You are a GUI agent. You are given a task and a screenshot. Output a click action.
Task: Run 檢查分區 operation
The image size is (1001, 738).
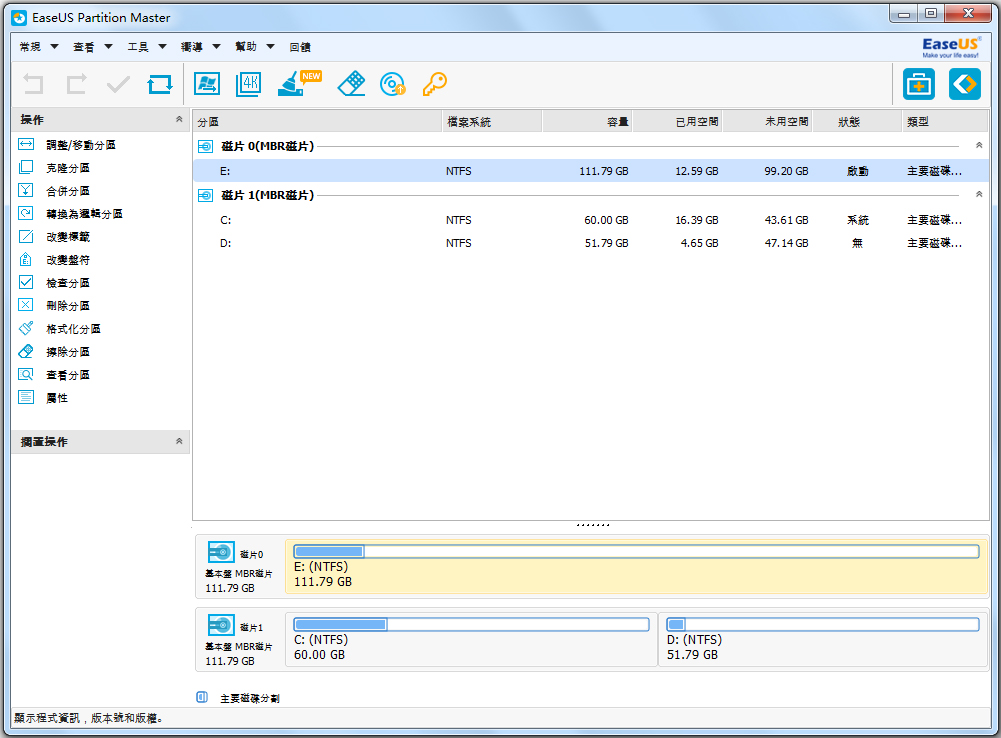pos(68,283)
